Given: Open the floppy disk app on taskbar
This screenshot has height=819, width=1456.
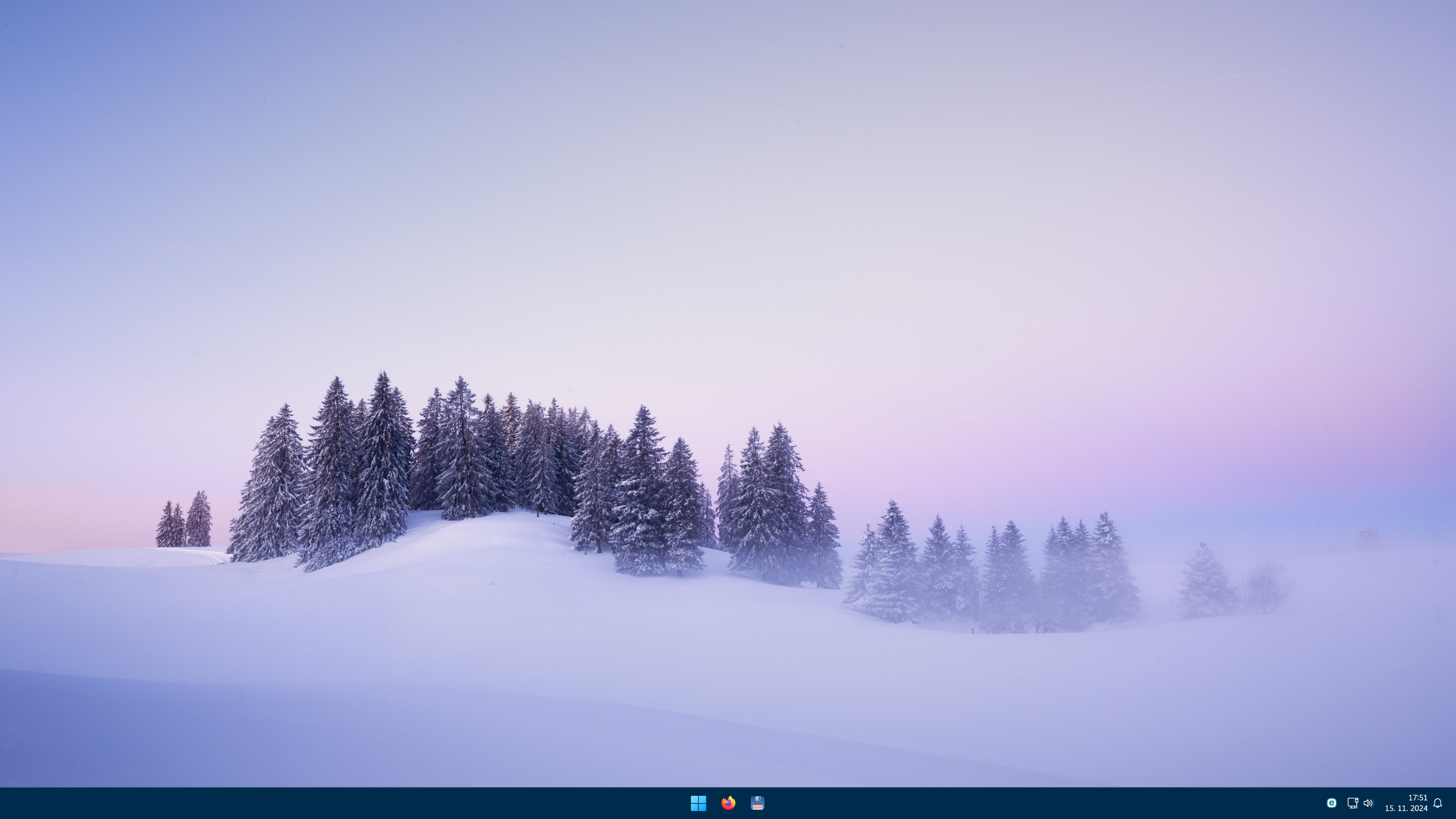Looking at the screenshot, I should pos(758,803).
